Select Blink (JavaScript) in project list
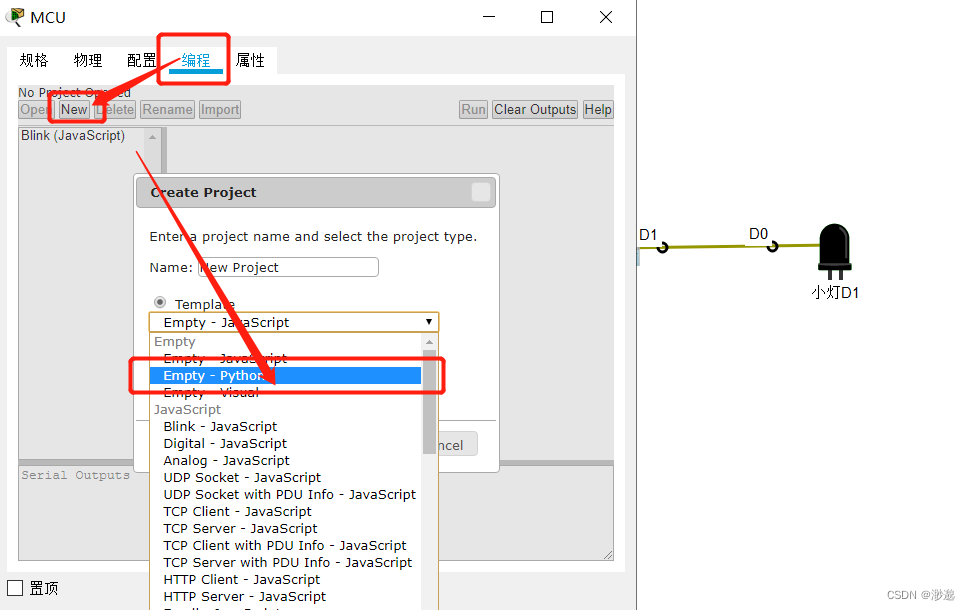The width and height of the screenshot is (970, 610). coord(73,135)
